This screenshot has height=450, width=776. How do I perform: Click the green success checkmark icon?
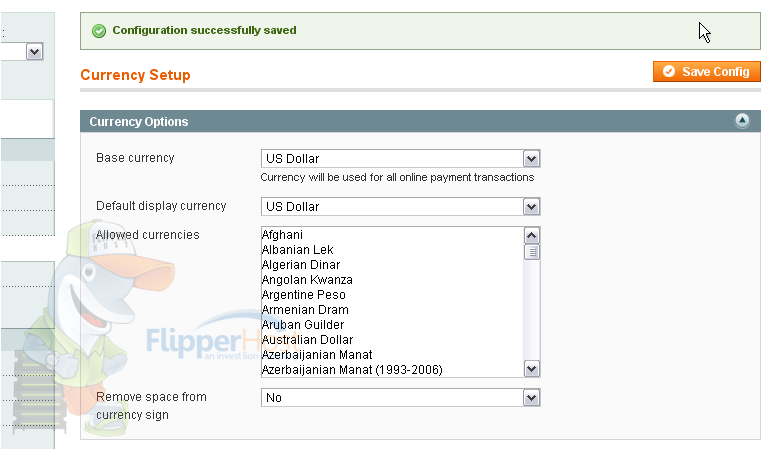tap(99, 31)
